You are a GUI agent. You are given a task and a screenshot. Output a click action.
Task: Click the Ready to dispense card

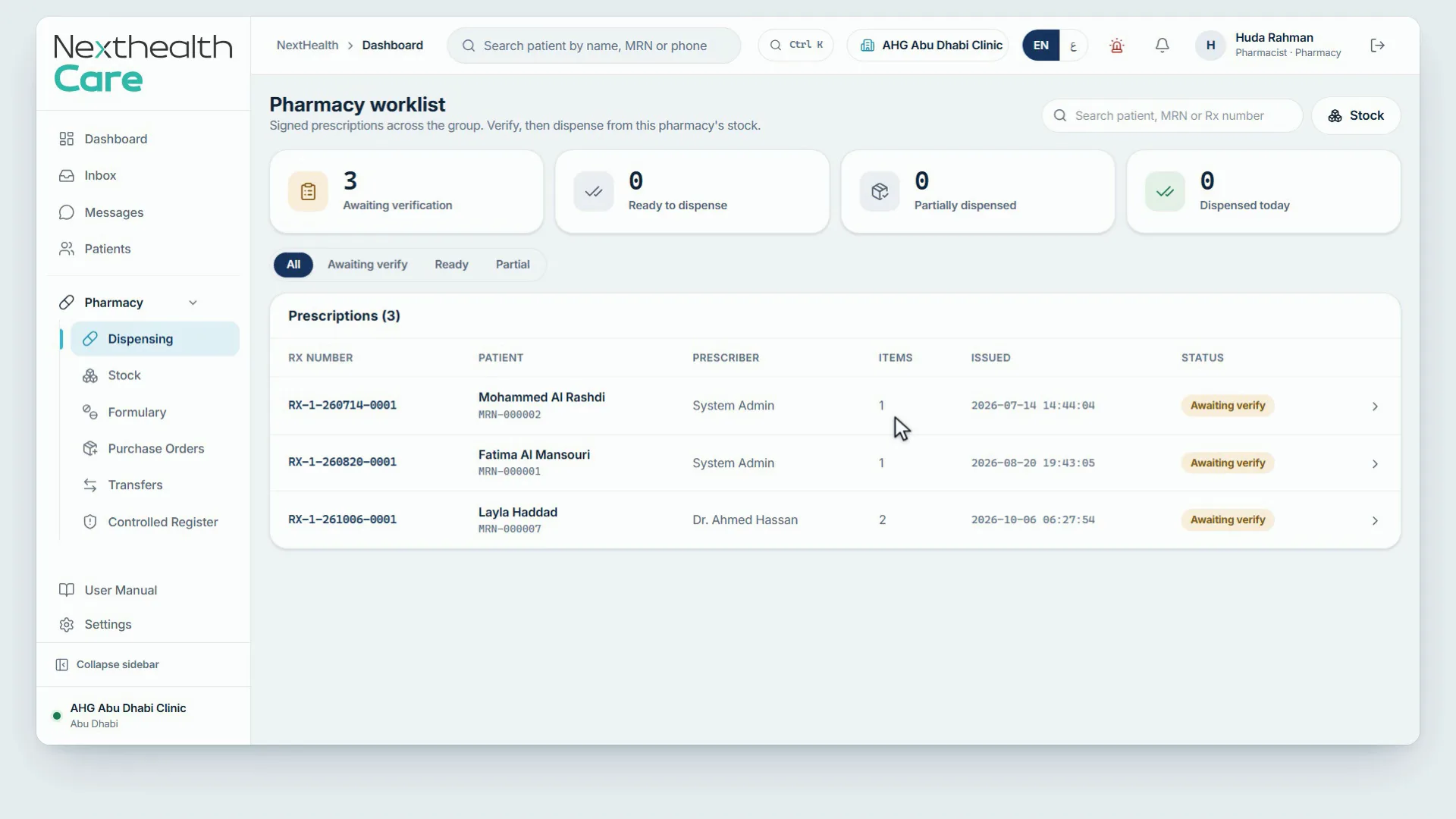pyautogui.click(x=692, y=191)
